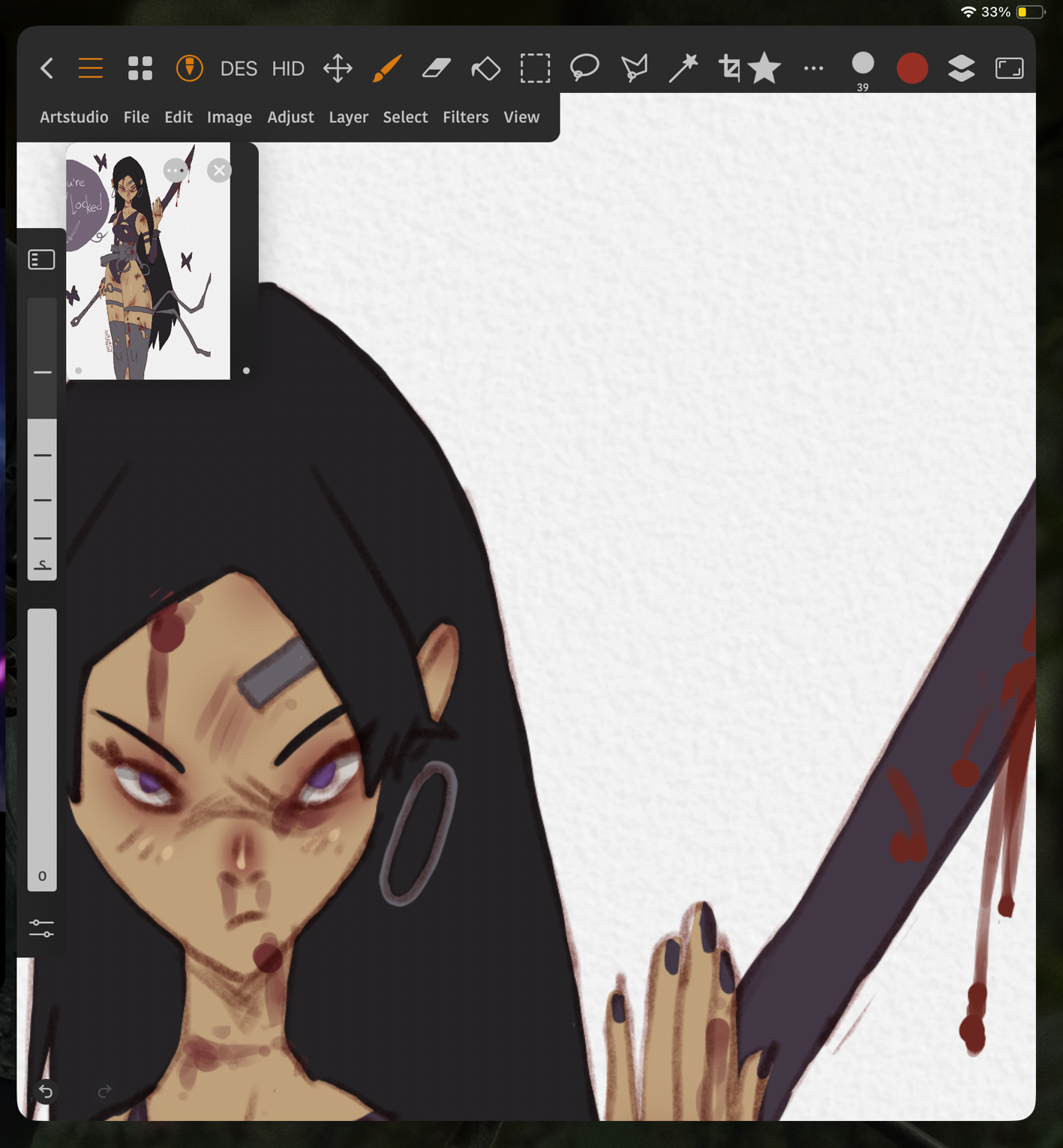Open brush size preview labeled 39
The width and height of the screenshot is (1063, 1148).
click(863, 71)
